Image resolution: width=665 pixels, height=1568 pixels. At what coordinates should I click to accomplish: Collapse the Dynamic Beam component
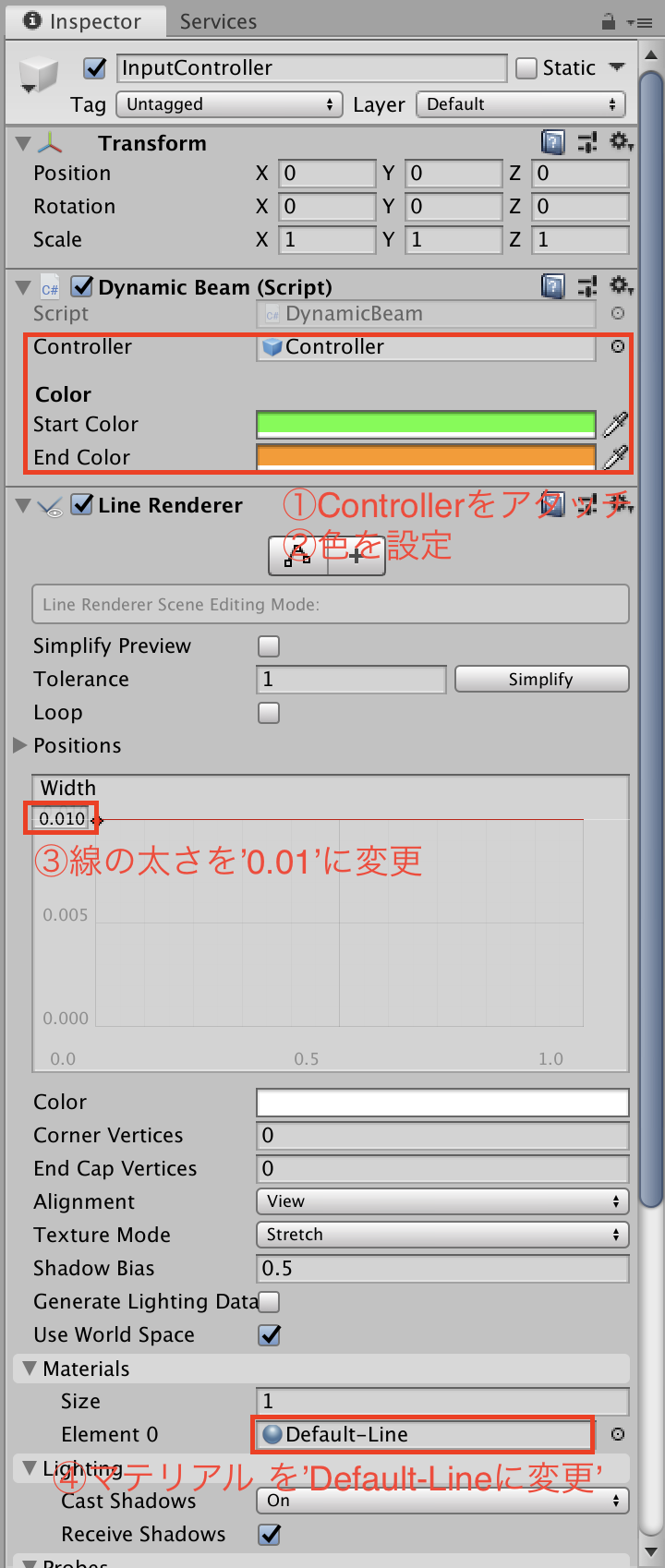pos(23,287)
